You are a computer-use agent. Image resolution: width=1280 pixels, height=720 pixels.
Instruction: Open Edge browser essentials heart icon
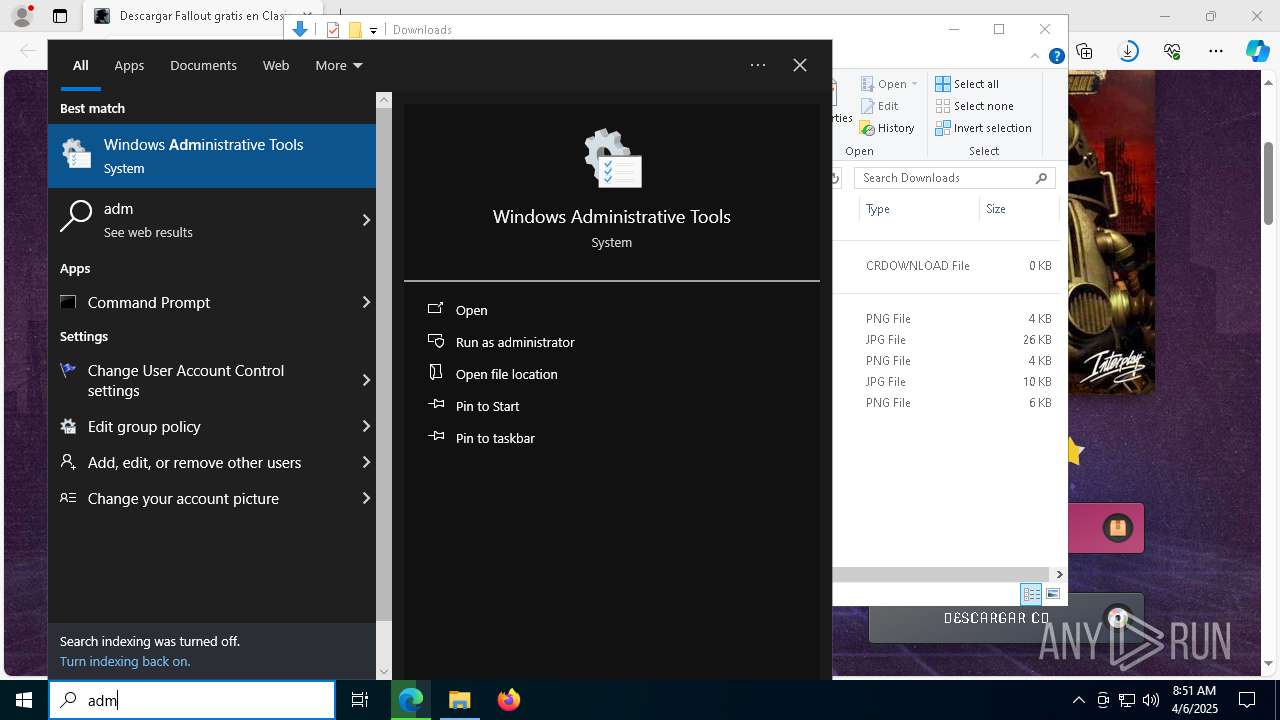1172,51
